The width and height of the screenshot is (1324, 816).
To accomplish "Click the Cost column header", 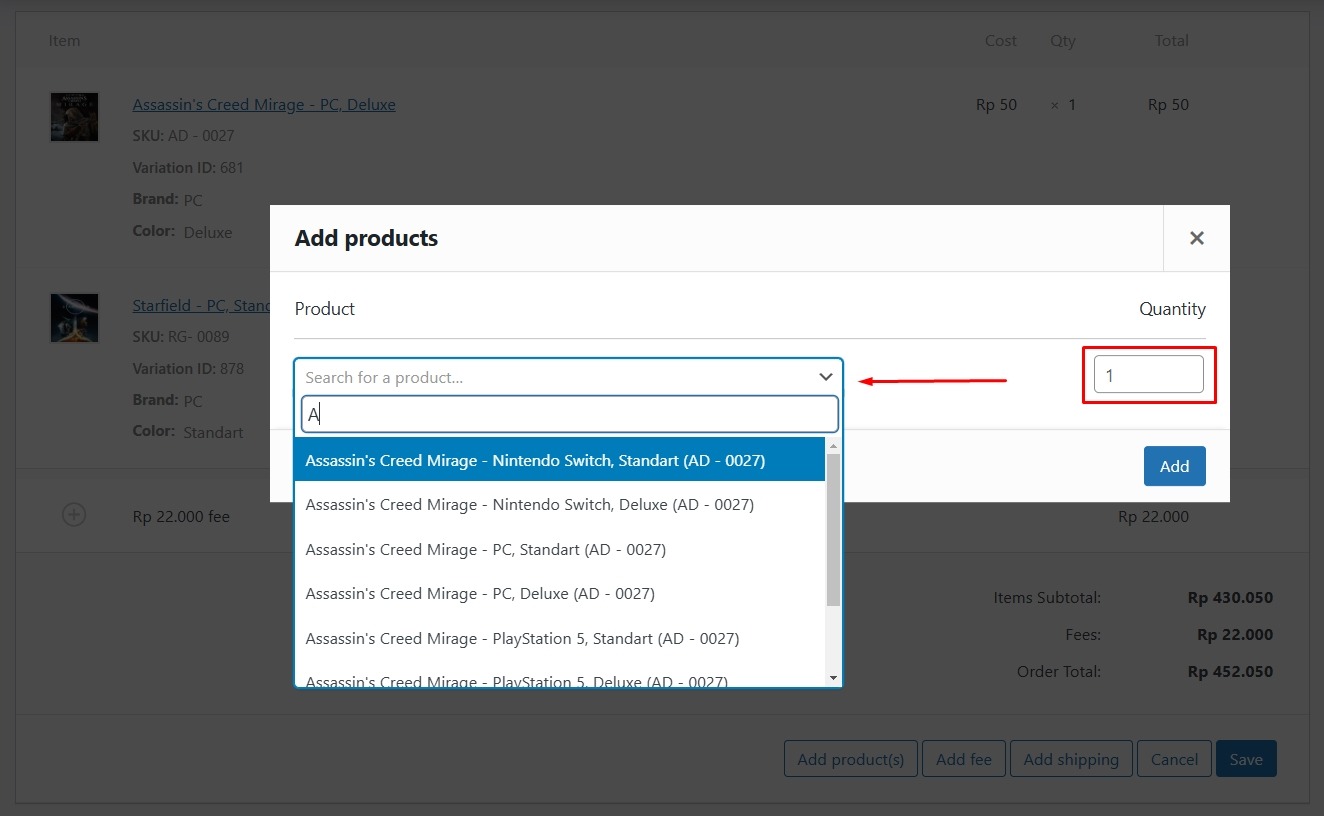I will click(1000, 41).
